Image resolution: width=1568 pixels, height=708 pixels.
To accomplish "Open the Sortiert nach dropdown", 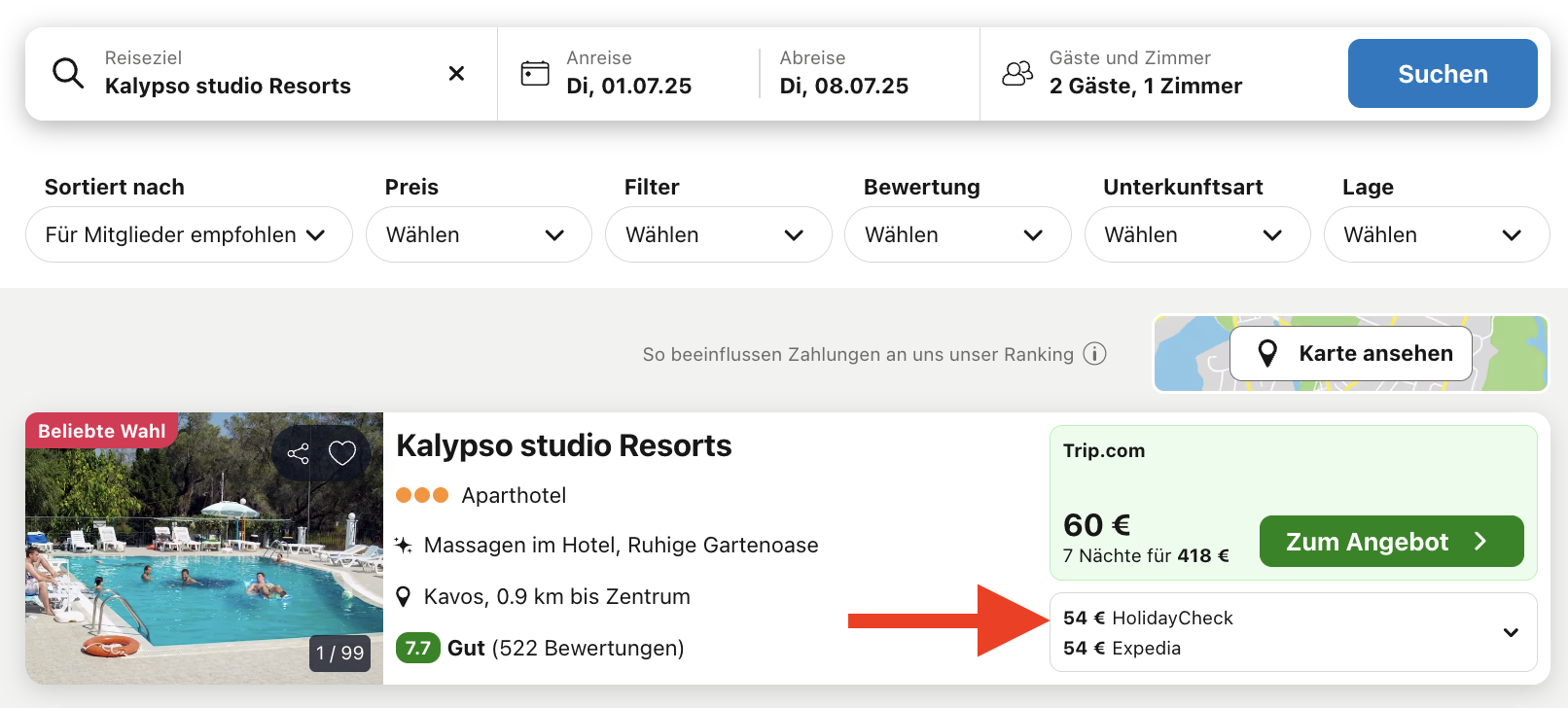I will 189,234.
